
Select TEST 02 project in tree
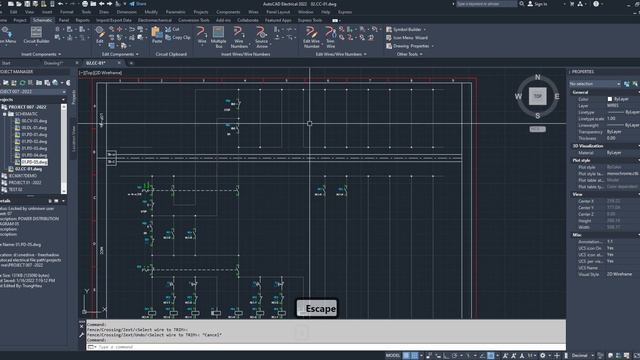(x=16, y=189)
